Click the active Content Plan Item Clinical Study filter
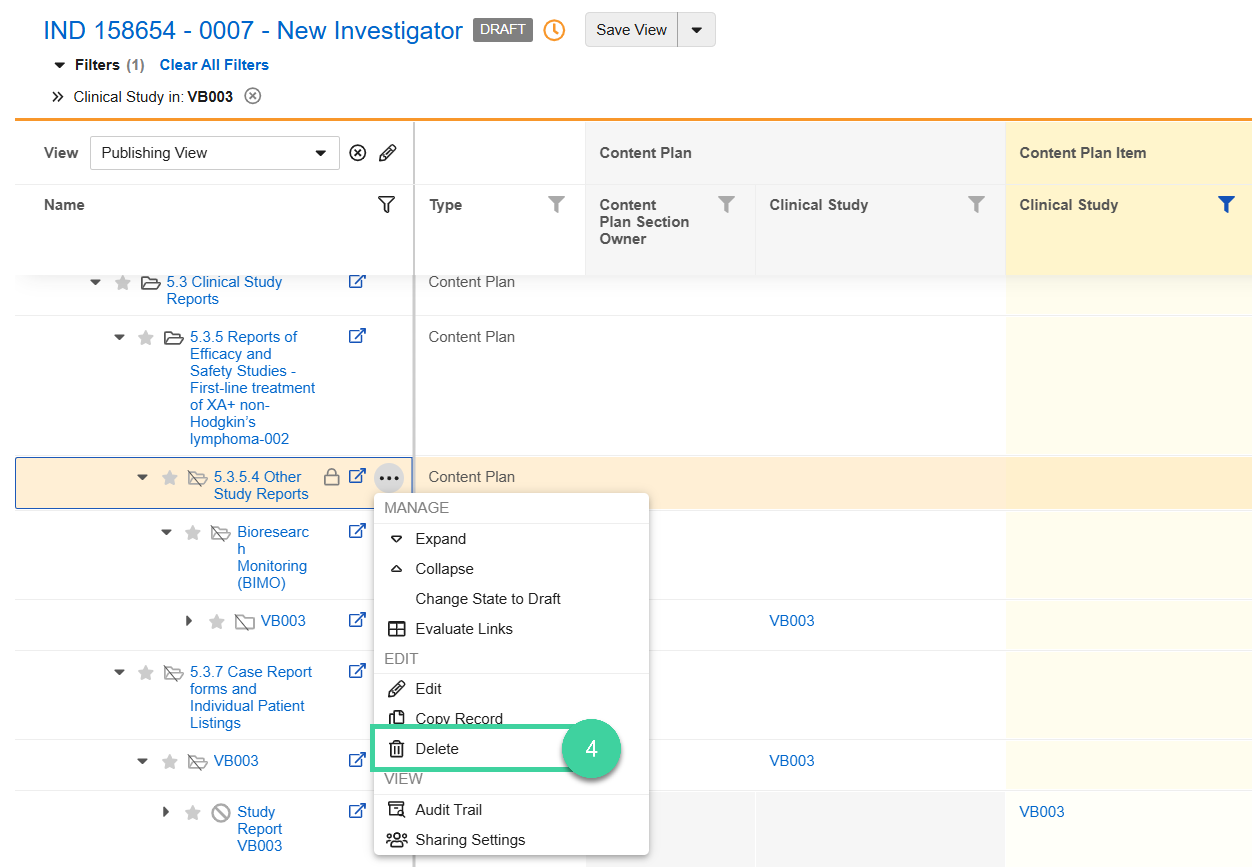The height and width of the screenshot is (867, 1252). tap(1226, 205)
